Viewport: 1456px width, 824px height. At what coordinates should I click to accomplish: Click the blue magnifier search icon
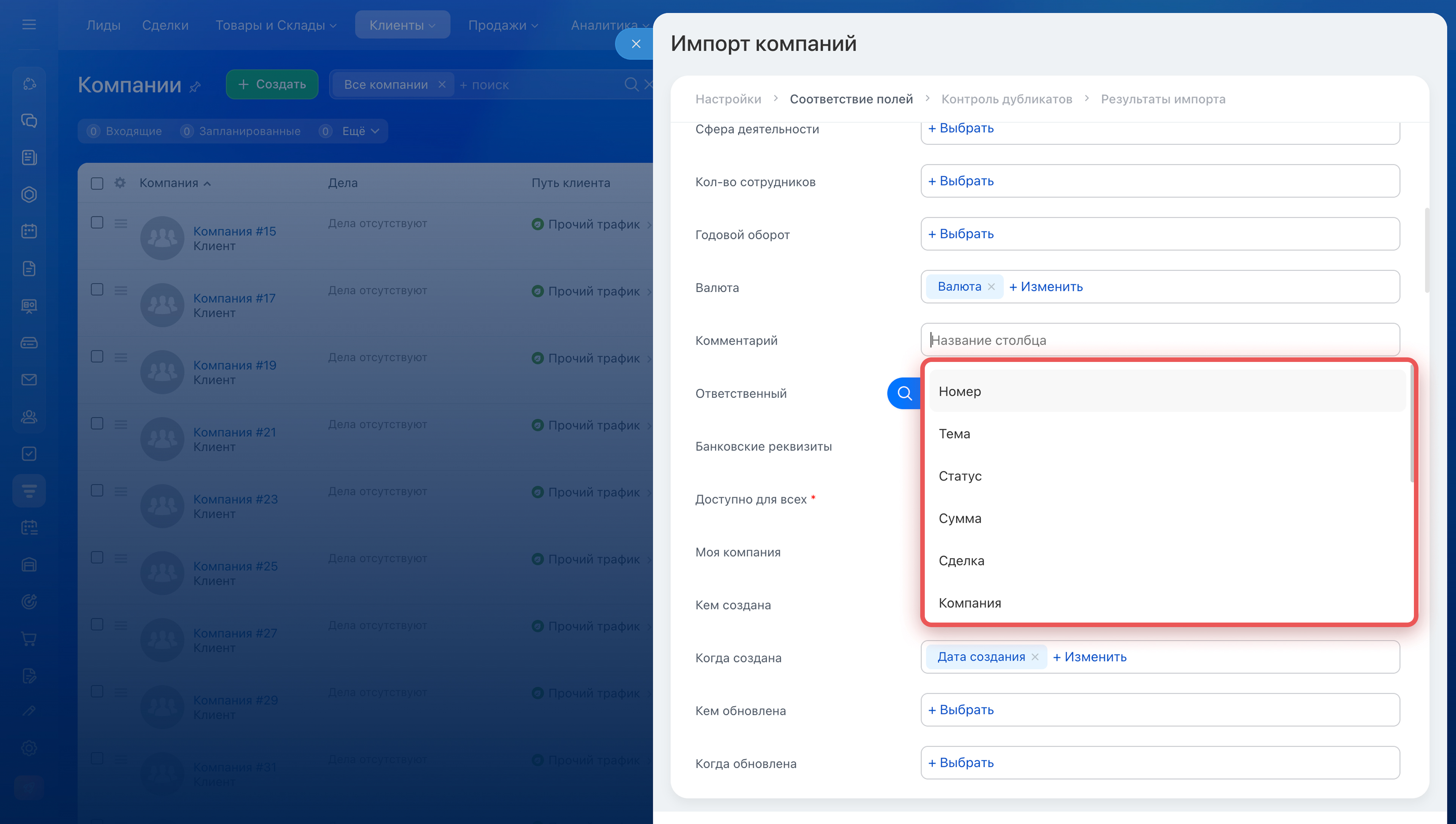(904, 393)
